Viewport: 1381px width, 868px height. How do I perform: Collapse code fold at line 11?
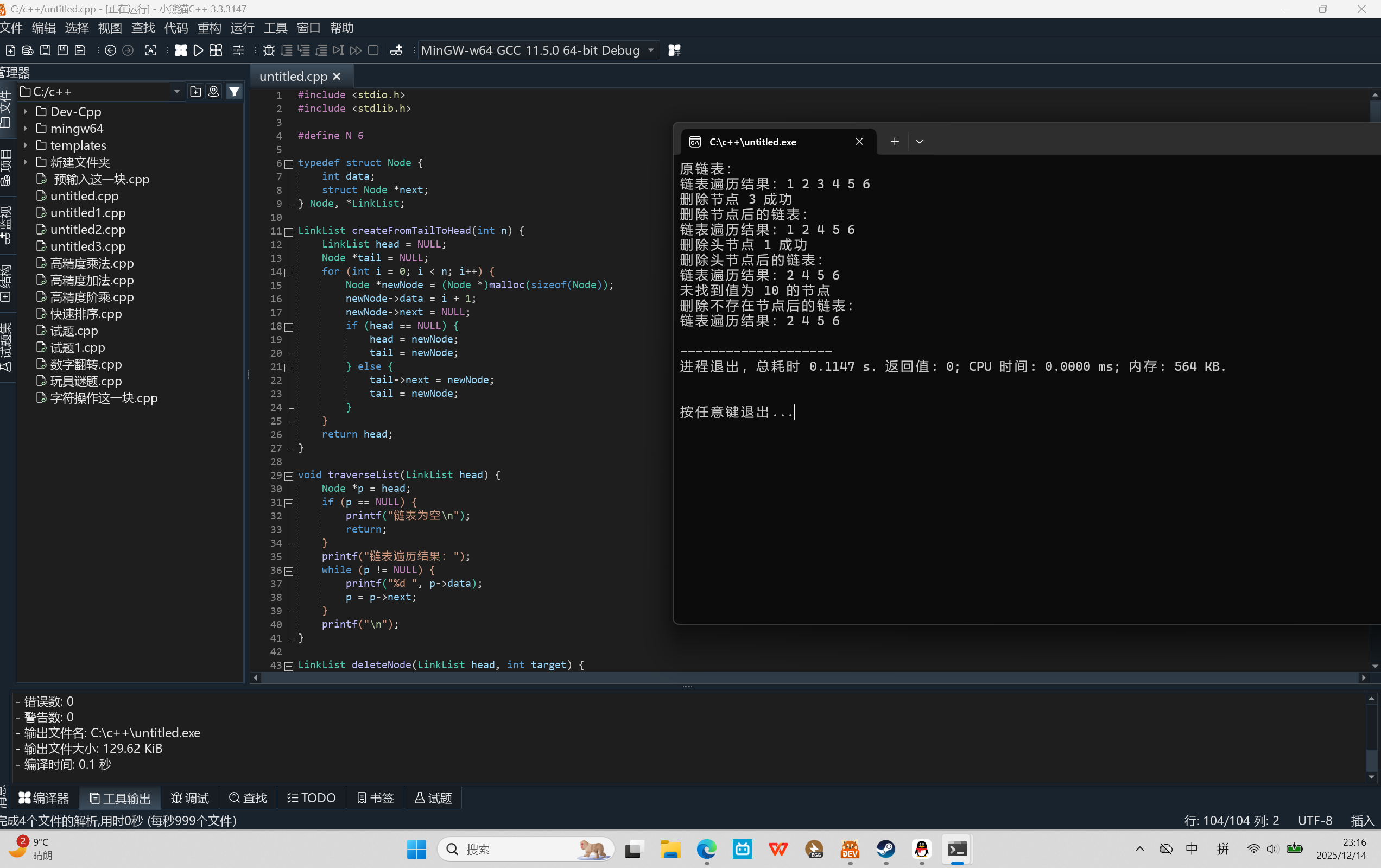pos(289,232)
